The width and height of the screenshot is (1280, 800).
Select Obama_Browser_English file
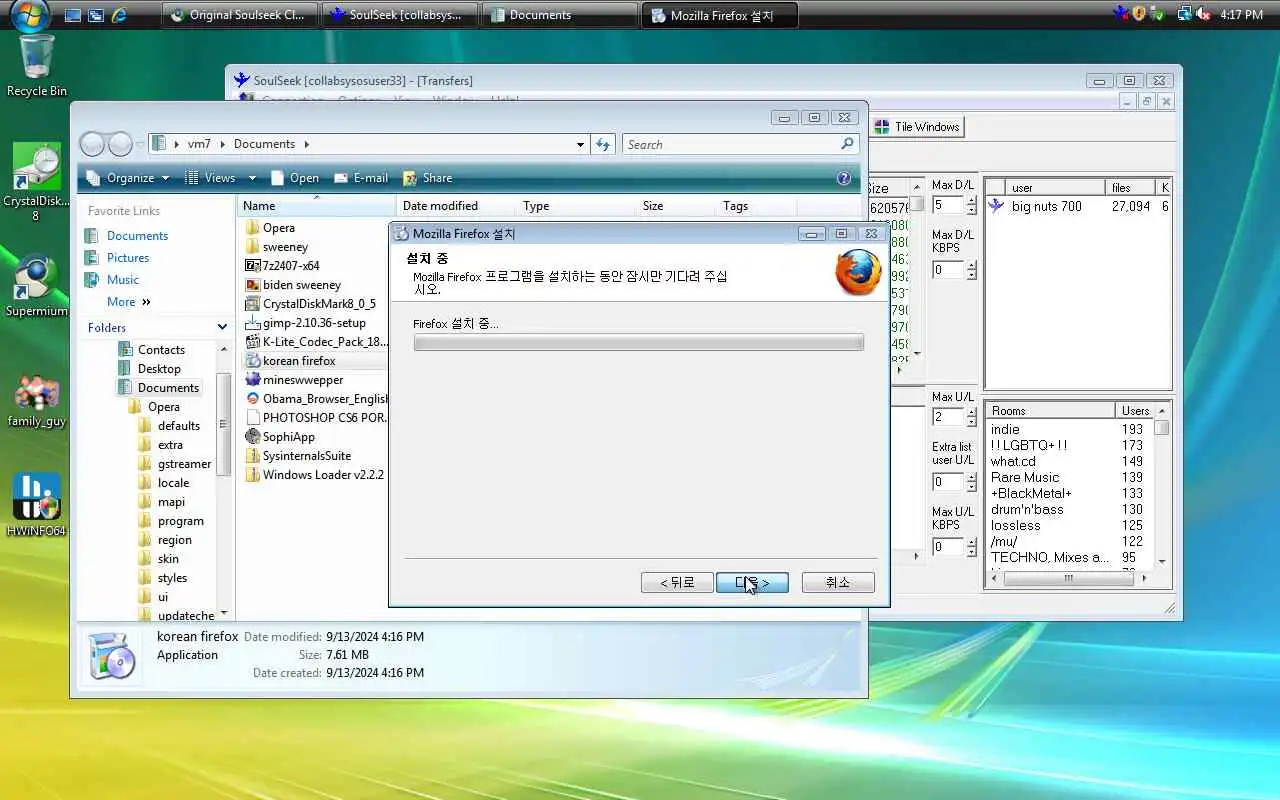point(316,399)
